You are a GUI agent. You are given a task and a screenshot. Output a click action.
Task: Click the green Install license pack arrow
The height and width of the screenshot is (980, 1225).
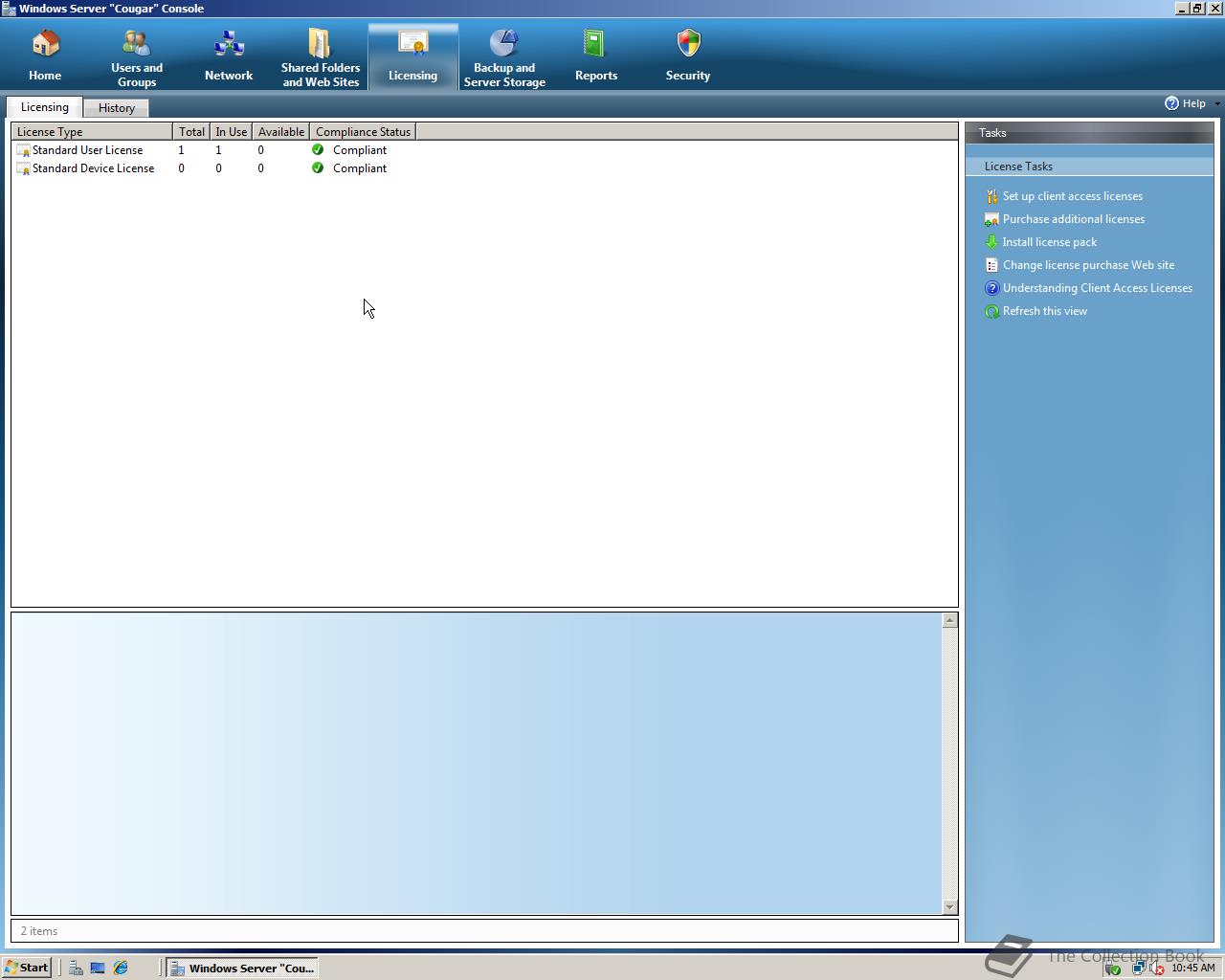tap(991, 242)
